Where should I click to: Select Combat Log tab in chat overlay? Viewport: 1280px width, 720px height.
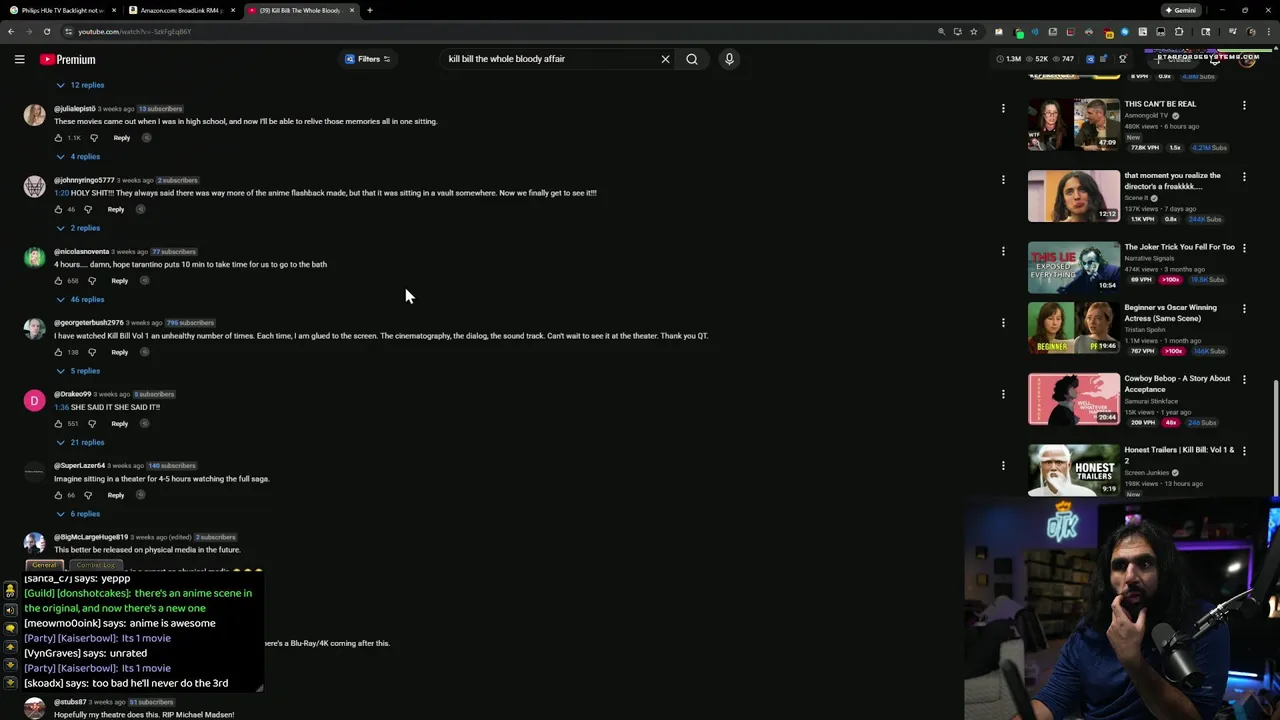tap(96, 565)
